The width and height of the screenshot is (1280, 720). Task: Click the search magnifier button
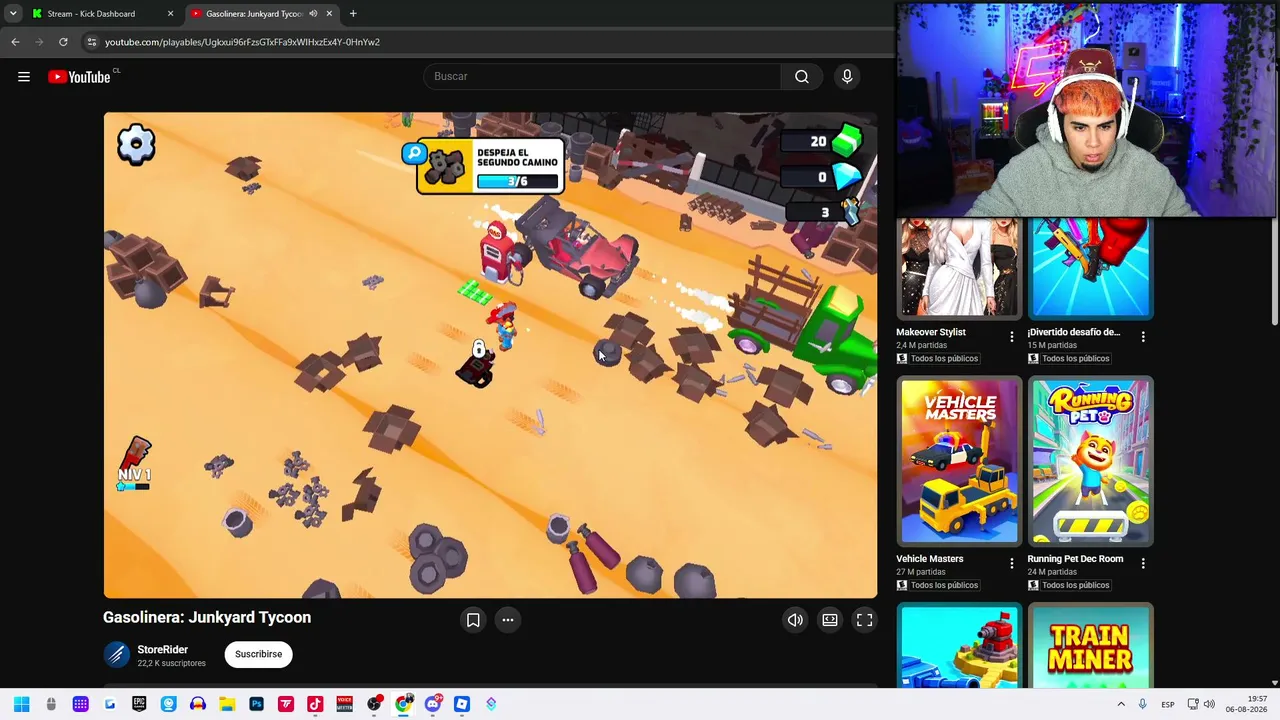802,77
